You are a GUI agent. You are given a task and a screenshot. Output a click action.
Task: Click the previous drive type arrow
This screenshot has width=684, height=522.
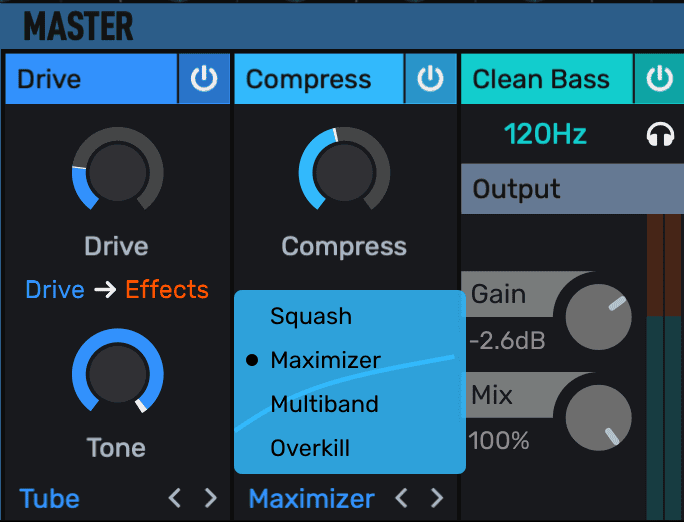click(175, 497)
